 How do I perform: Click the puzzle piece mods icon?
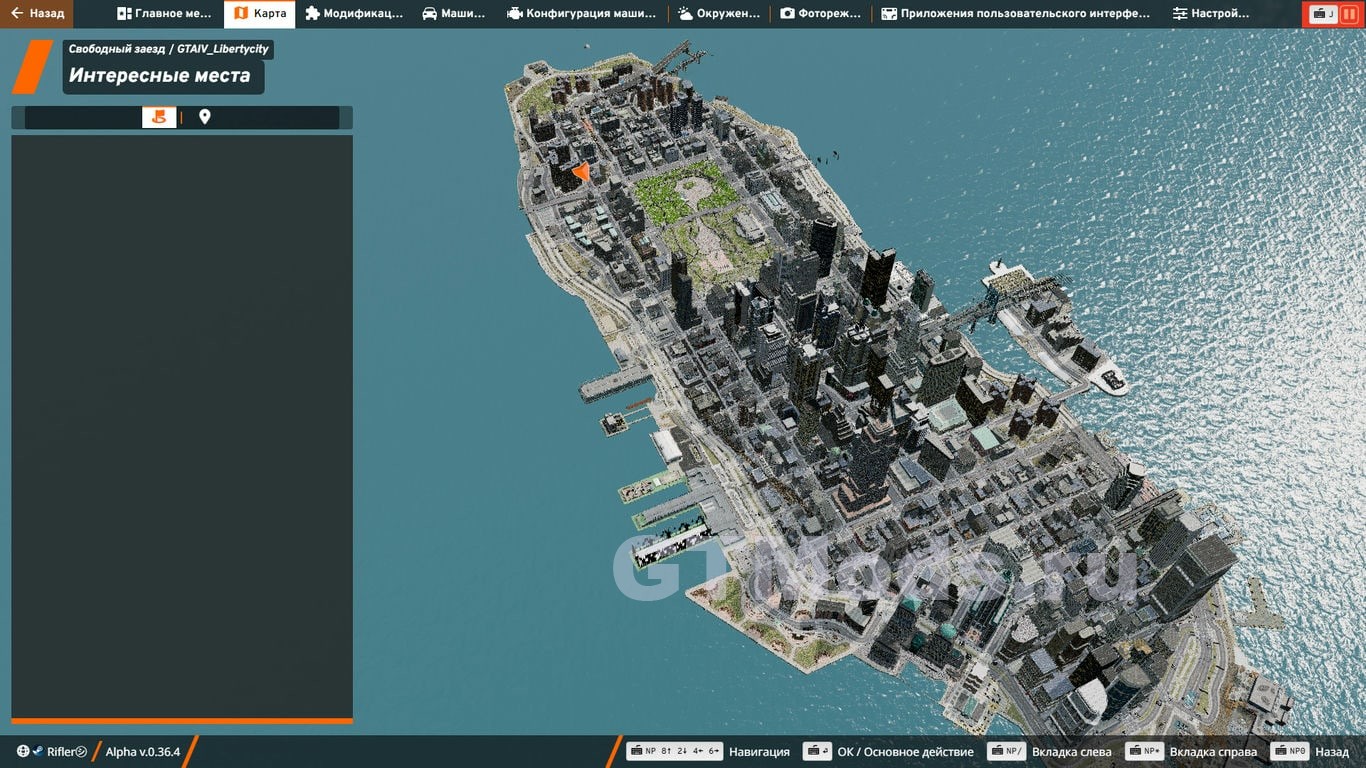(x=313, y=14)
